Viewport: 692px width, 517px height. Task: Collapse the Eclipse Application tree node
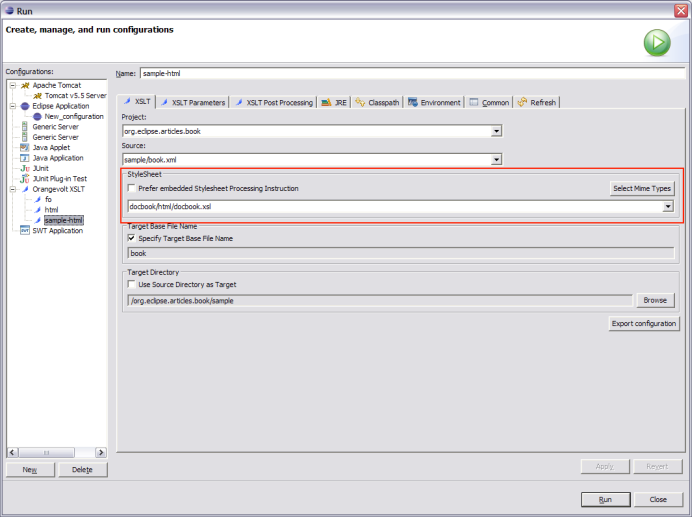tap(13, 106)
